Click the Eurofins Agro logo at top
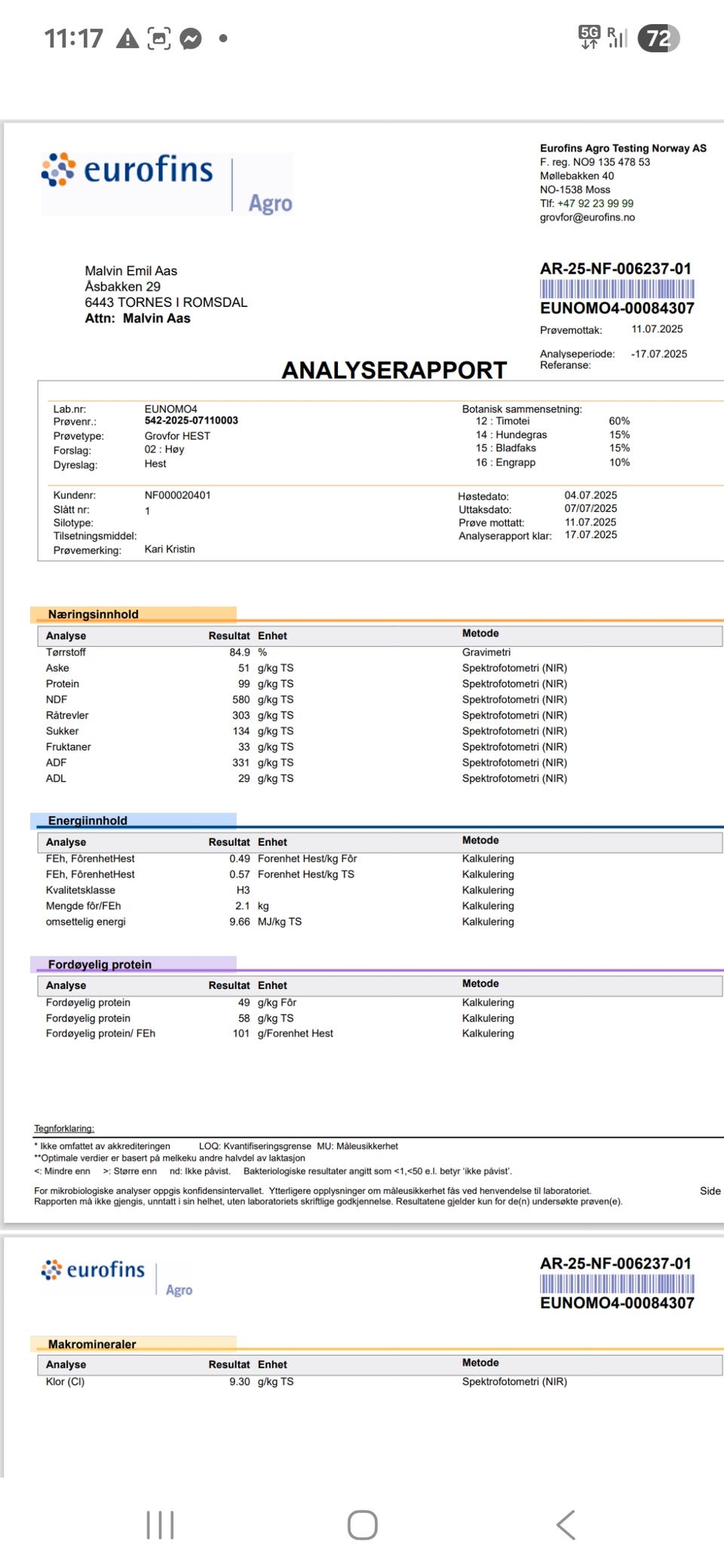Image resolution: width=724 pixels, height=1568 pixels. (x=167, y=184)
